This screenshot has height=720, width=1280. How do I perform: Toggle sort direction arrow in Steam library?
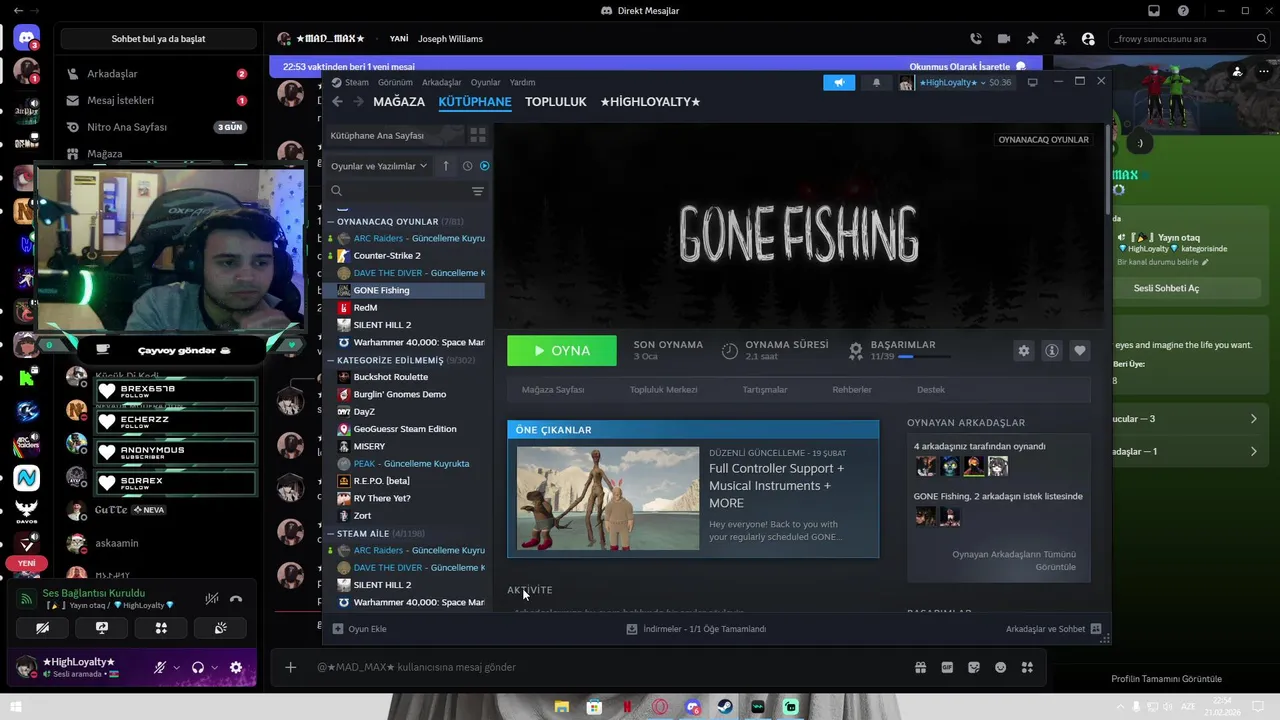pyautogui.click(x=445, y=166)
